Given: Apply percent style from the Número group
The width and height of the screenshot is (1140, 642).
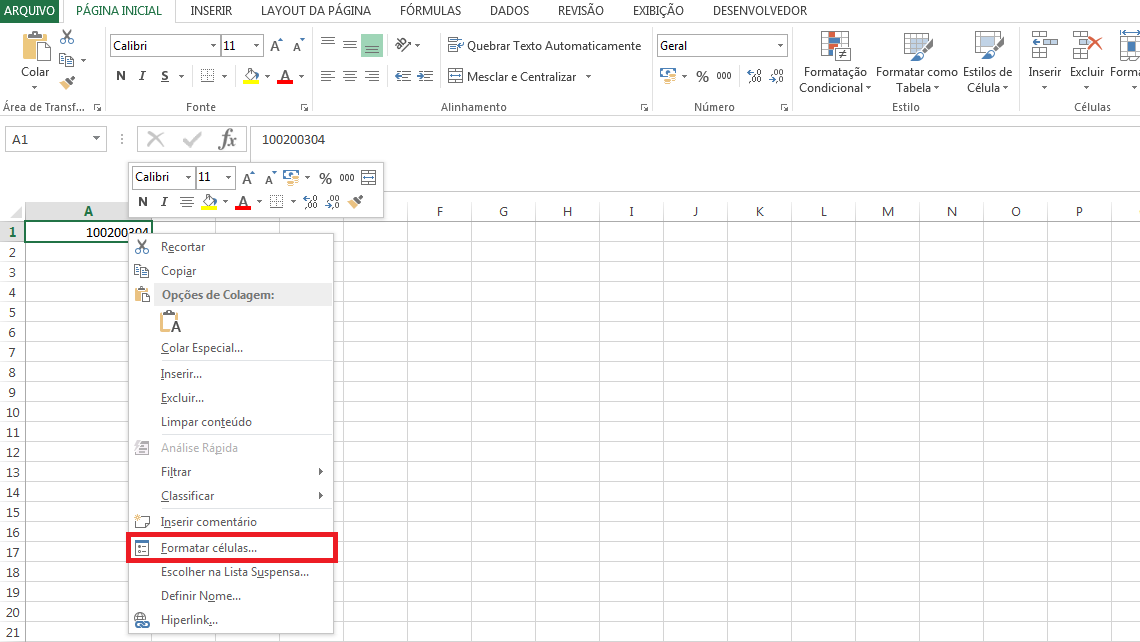Looking at the screenshot, I should click(702, 76).
